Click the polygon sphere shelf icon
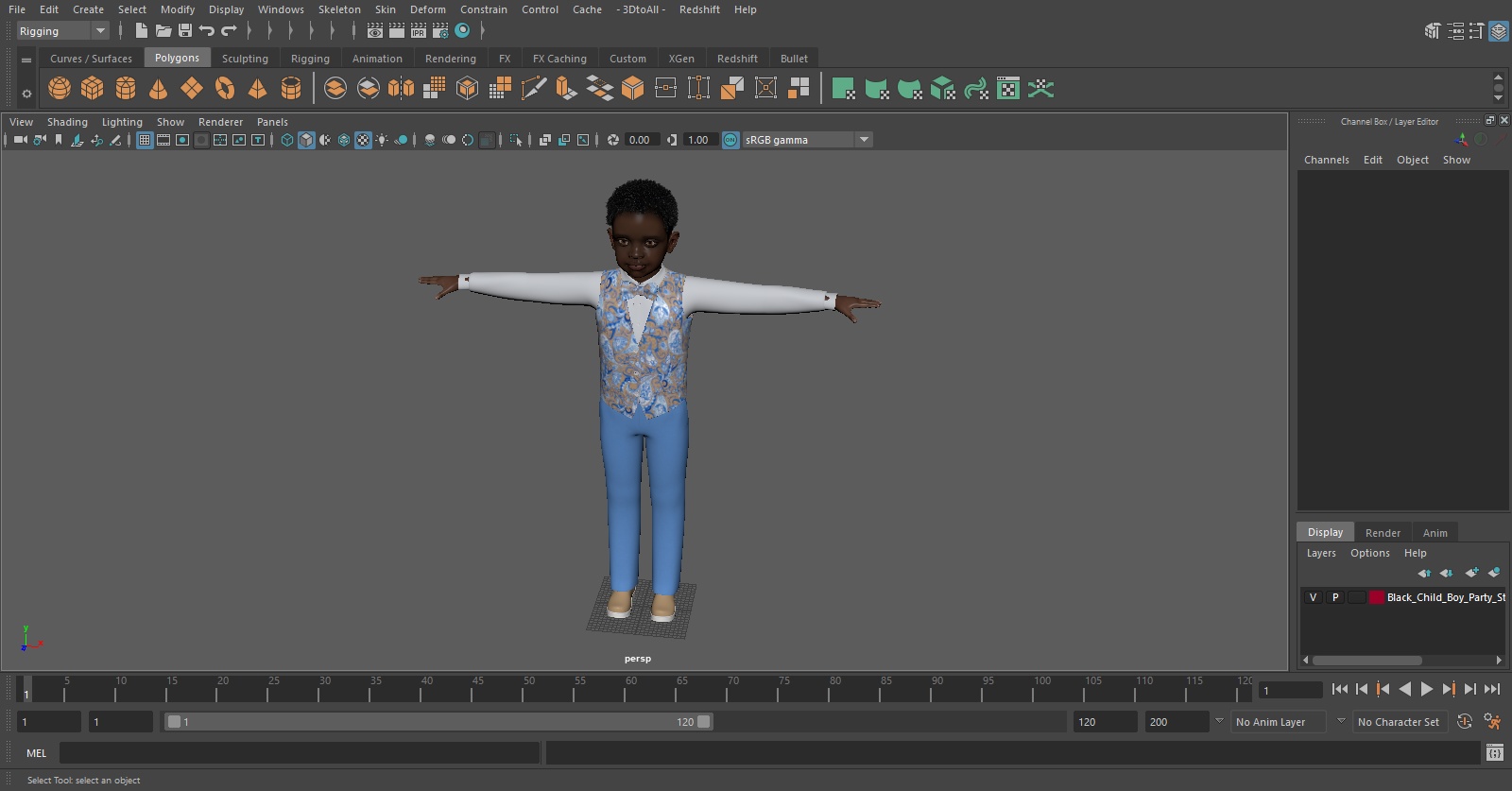The image size is (1512, 791). (x=60, y=89)
